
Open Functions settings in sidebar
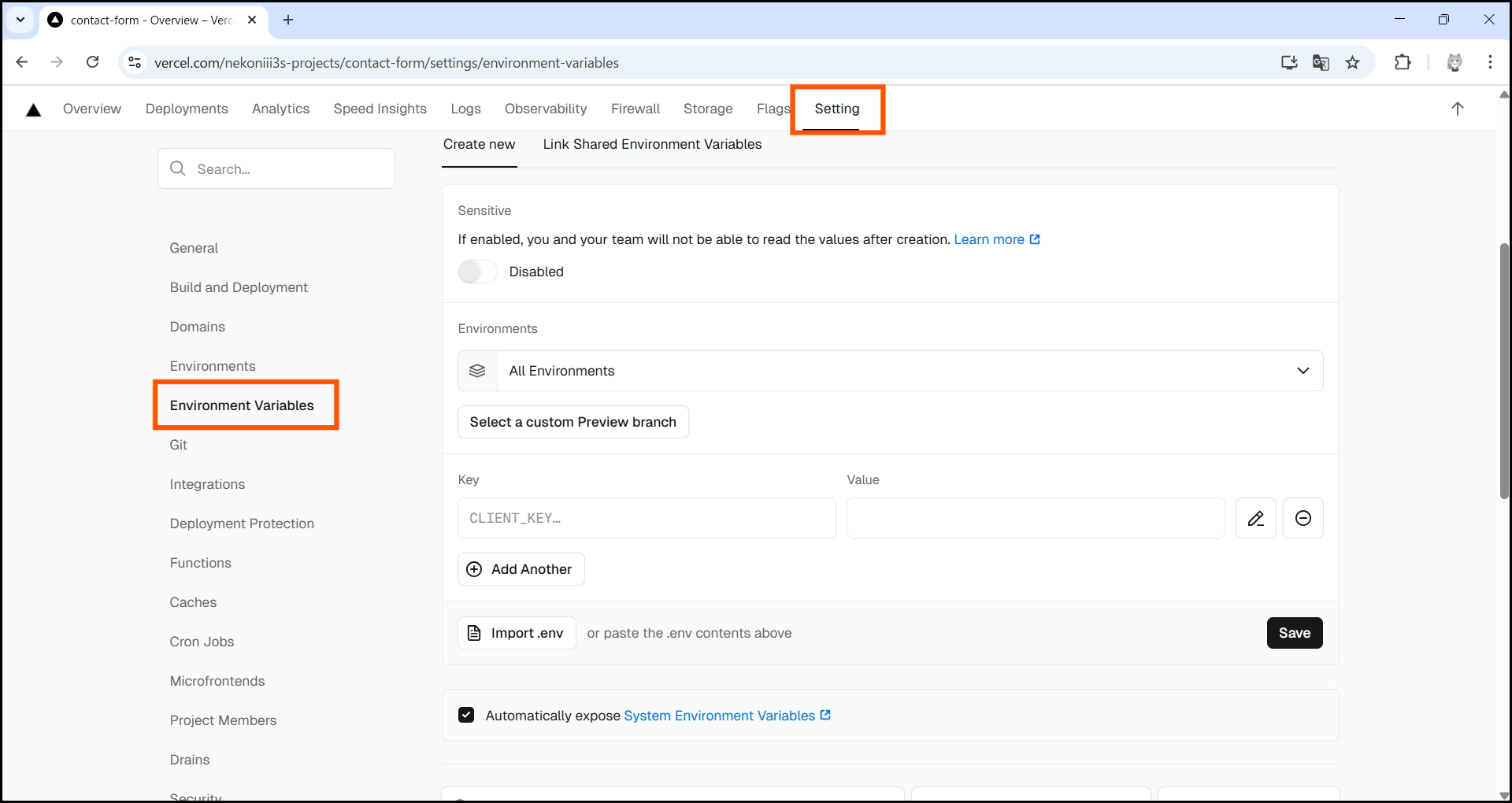click(201, 563)
